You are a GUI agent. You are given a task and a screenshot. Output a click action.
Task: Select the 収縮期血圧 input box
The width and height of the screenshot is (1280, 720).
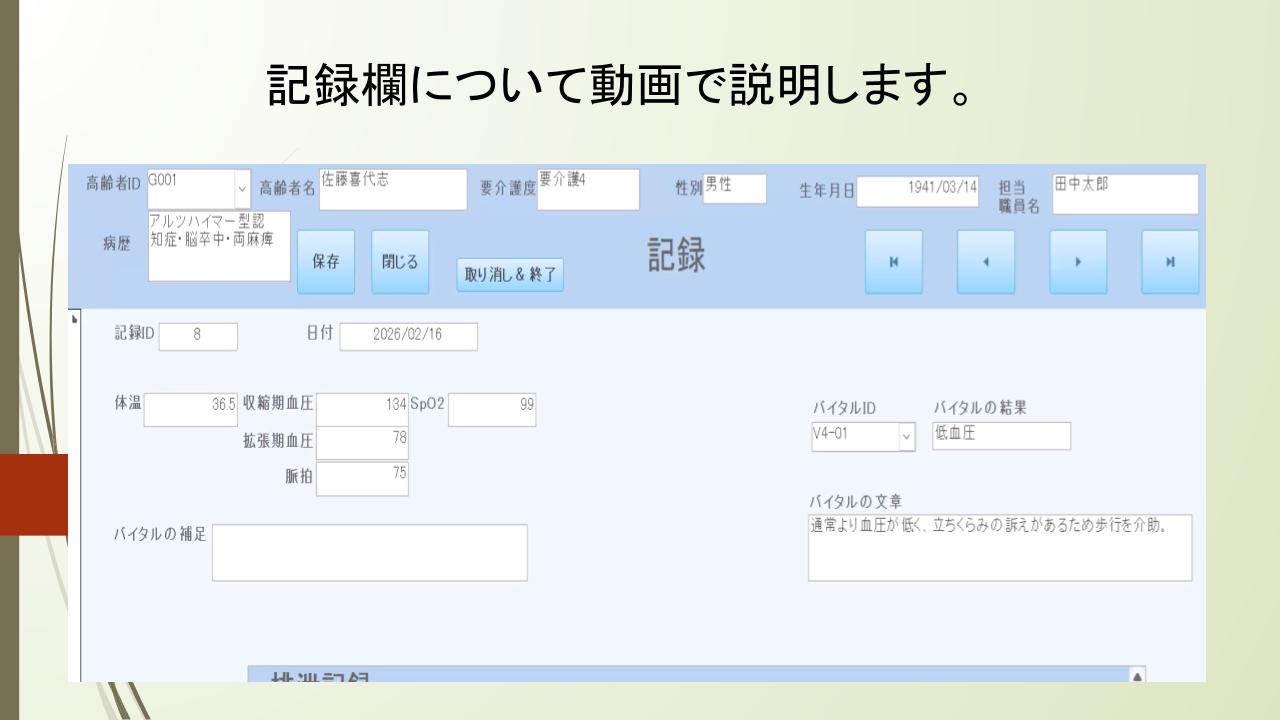coord(362,410)
